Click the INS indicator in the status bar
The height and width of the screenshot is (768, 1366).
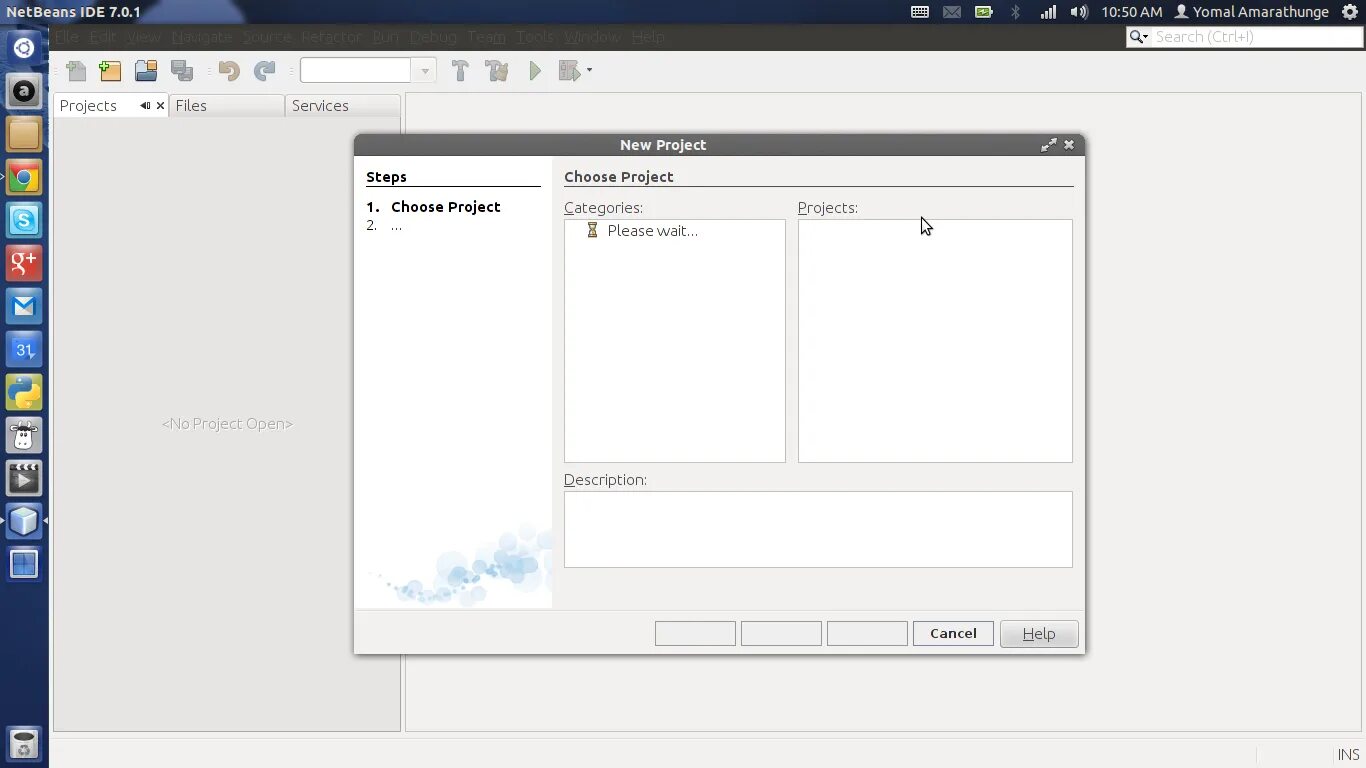pos(1348,755)
